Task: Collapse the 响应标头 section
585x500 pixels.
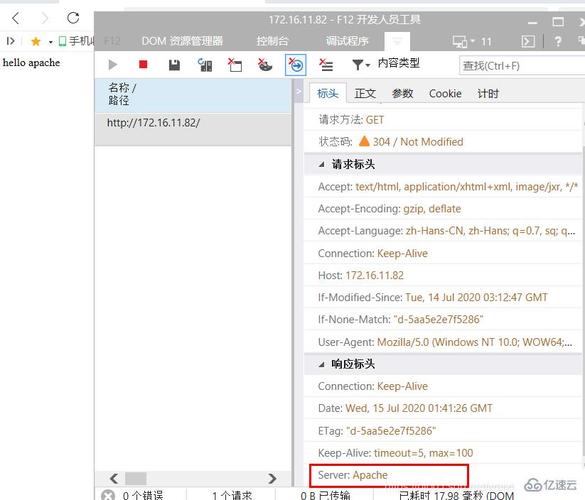Action: (322, 365)
